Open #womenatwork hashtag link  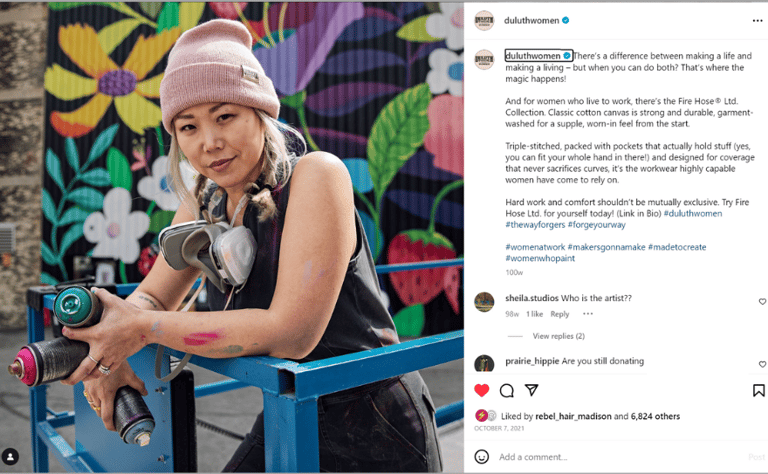pyautogui.click(x=535, y=247)
